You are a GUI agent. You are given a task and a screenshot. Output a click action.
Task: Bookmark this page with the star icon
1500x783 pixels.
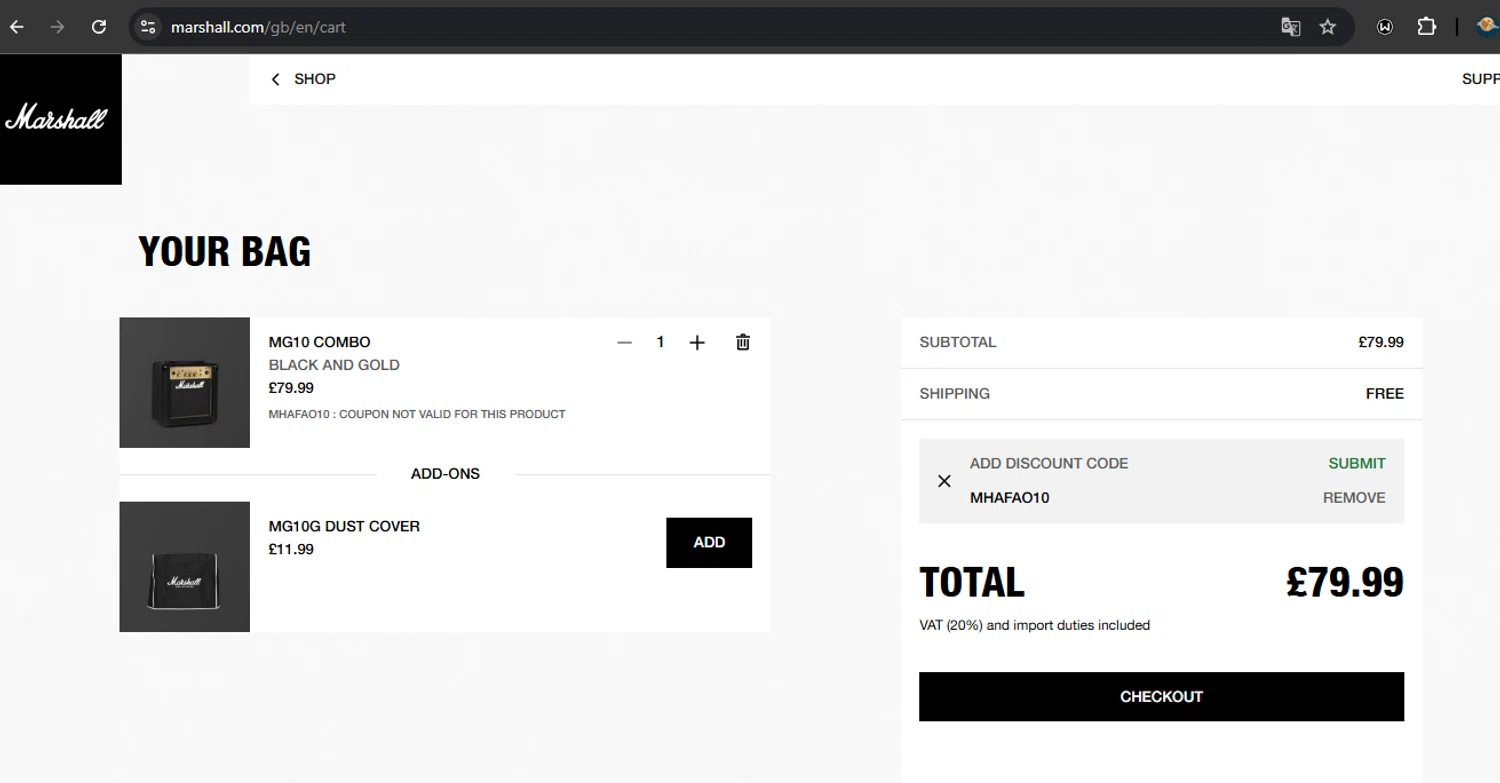click(1328, 27)
